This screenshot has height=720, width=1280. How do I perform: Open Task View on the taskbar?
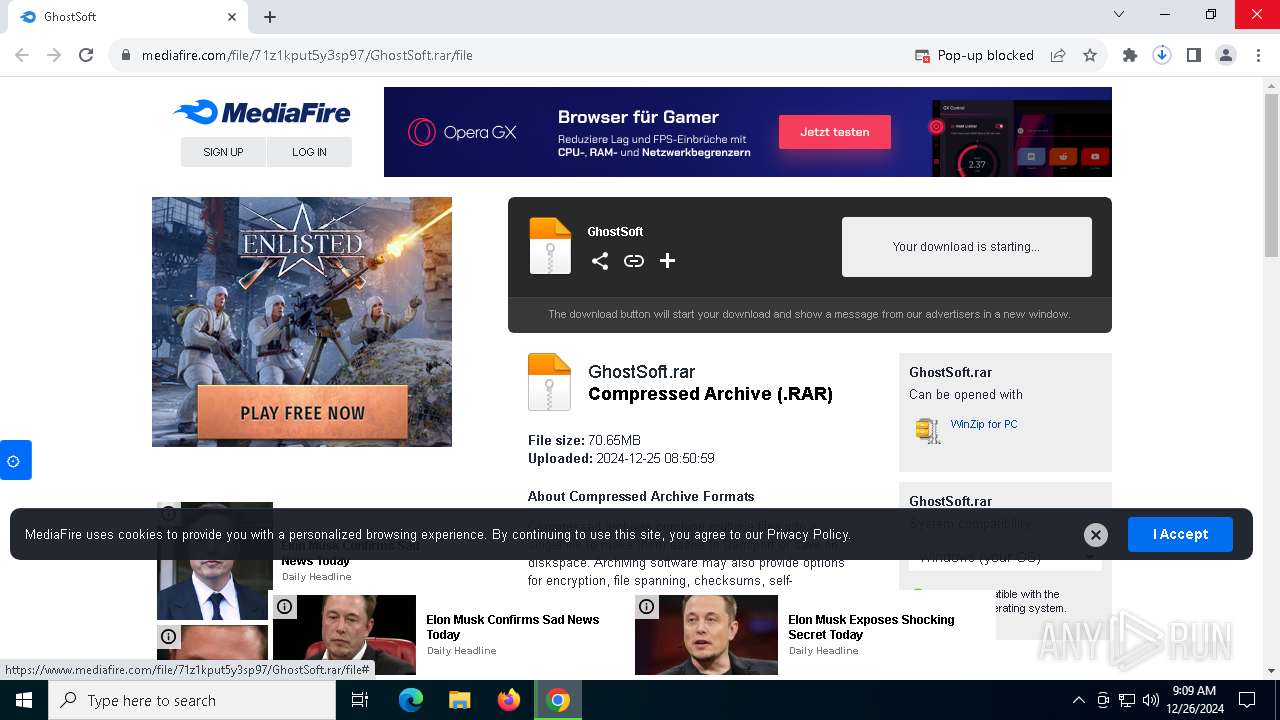tap(360, 700)
